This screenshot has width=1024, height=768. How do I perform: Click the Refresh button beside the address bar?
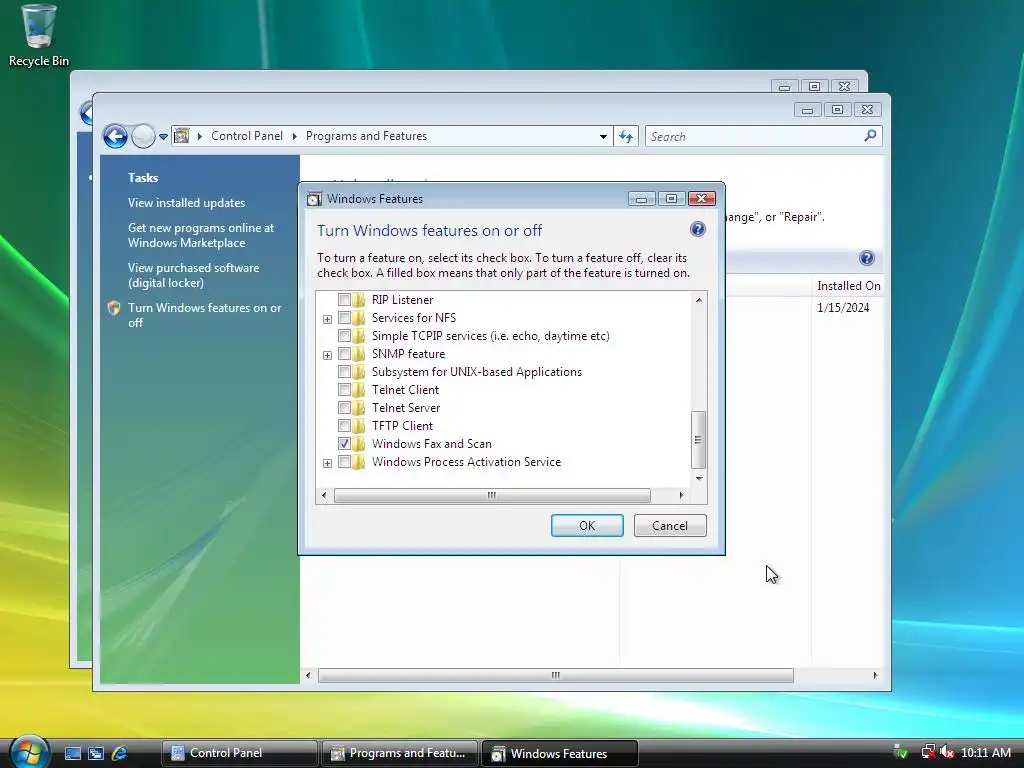(x=626, y=136)
